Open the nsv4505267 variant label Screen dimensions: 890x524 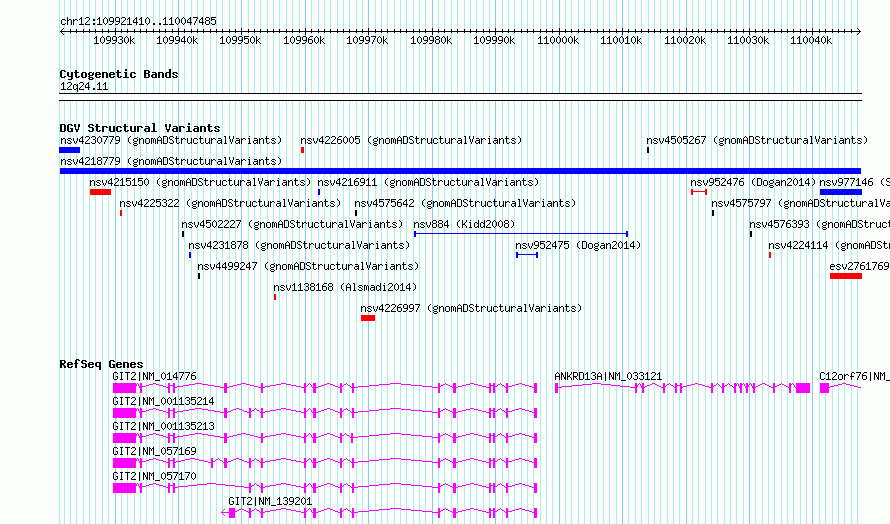point(757,140)
